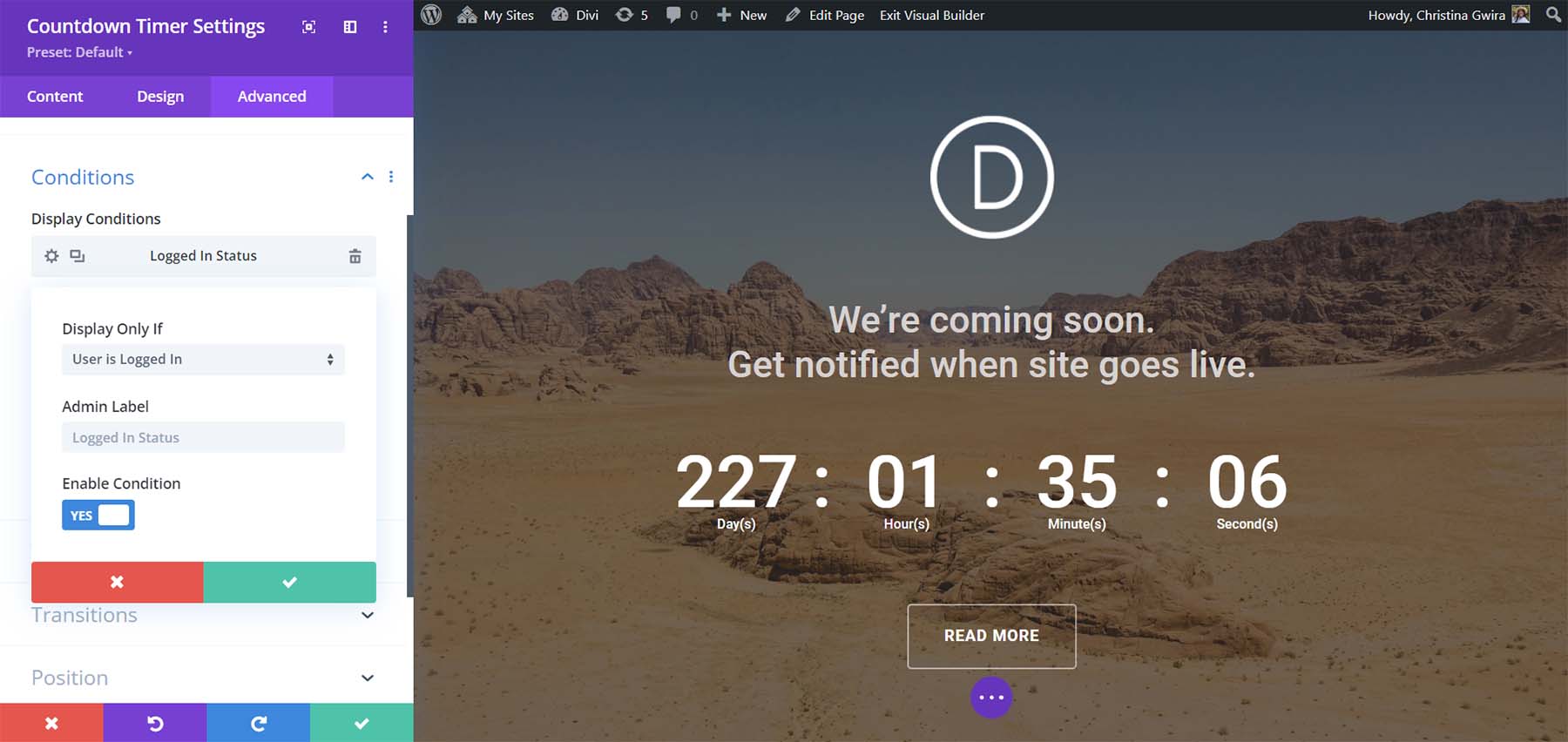Cancel condition changes with red X

(118, 582)
